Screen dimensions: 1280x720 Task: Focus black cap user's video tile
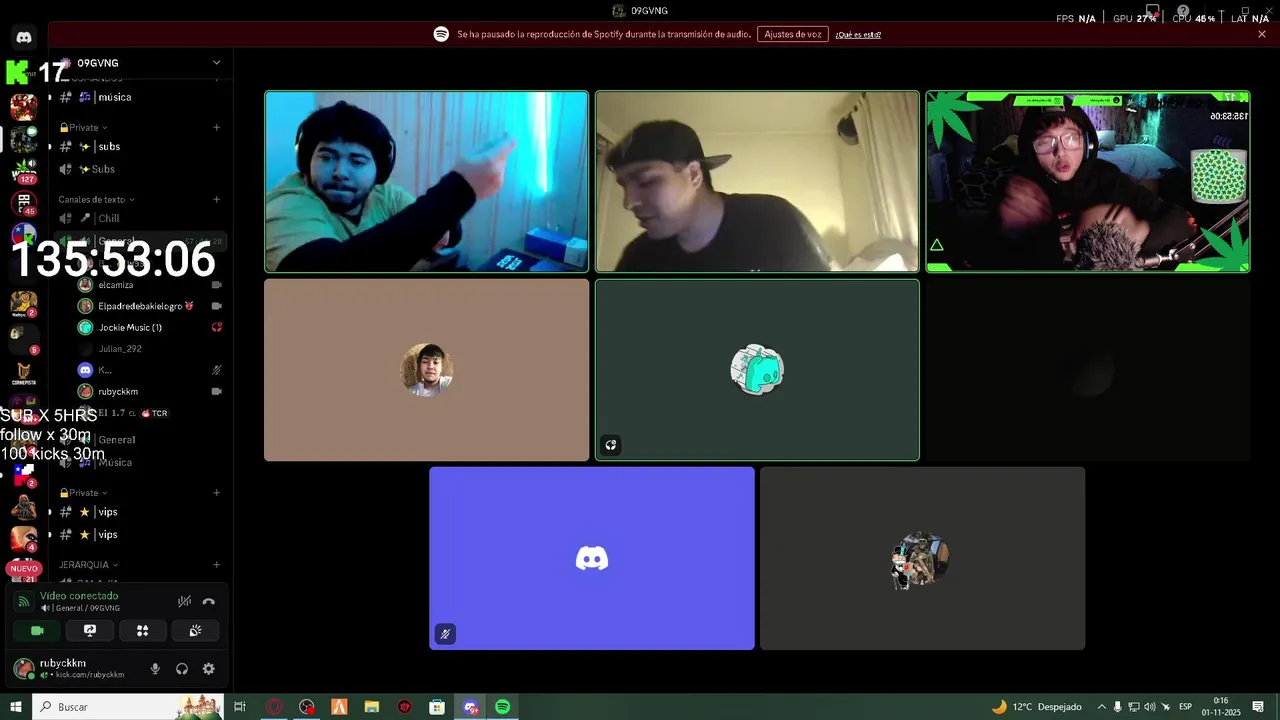[x=757, y=181]
